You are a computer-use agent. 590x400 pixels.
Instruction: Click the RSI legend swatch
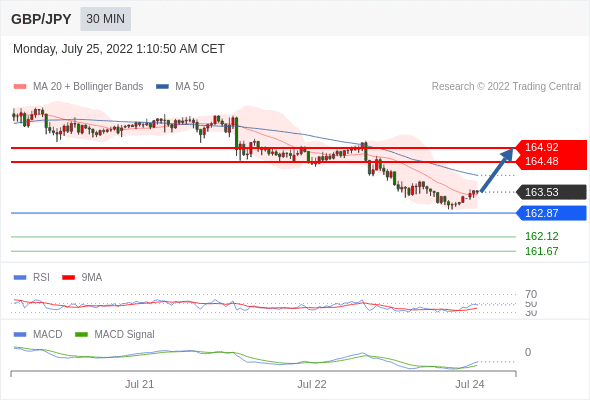tap(20, 278)
